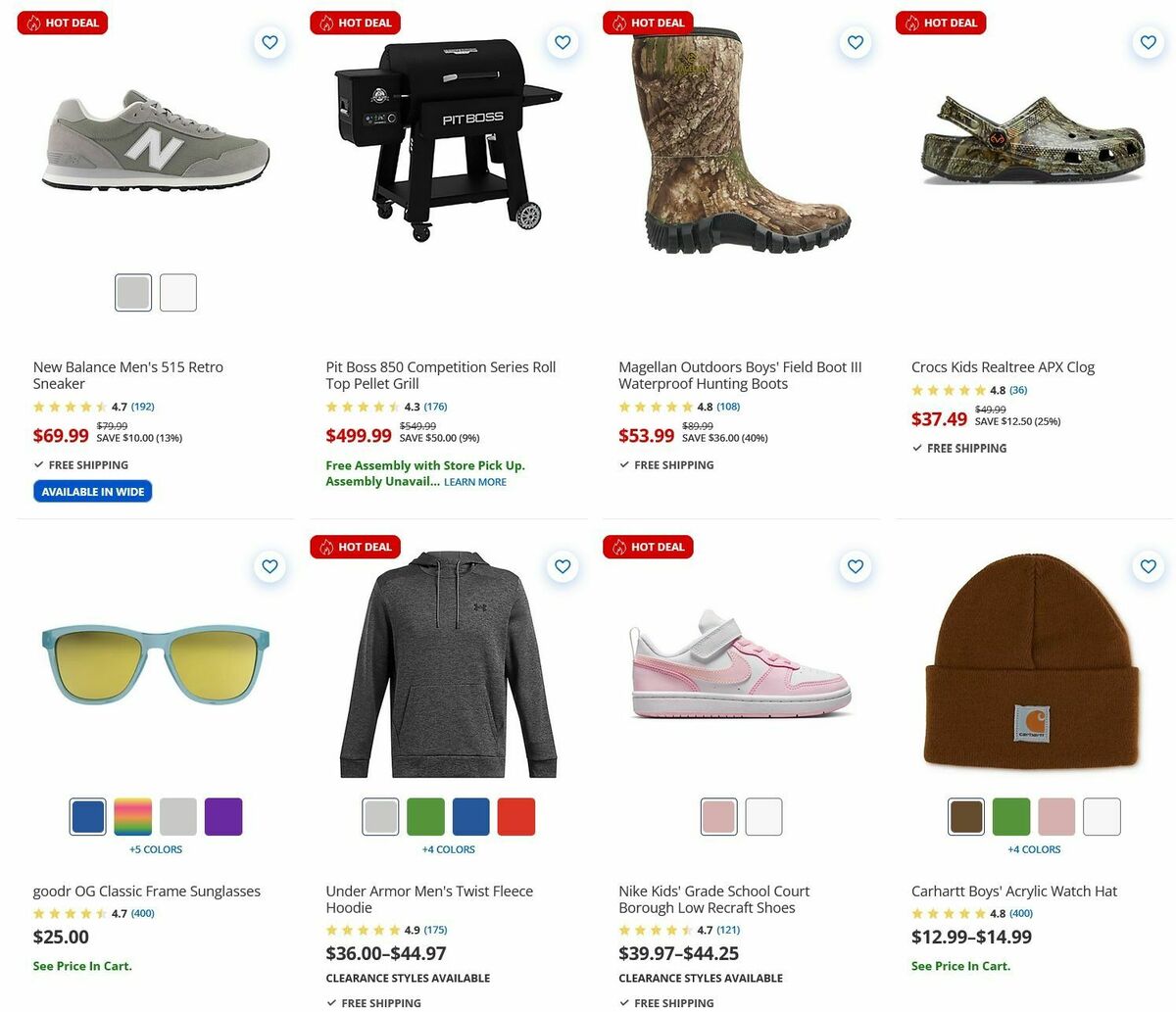Favorite the Crocs Kids Realtree APX Clog
The height and width of the screenshot is (1012, 1176).
1148,42
